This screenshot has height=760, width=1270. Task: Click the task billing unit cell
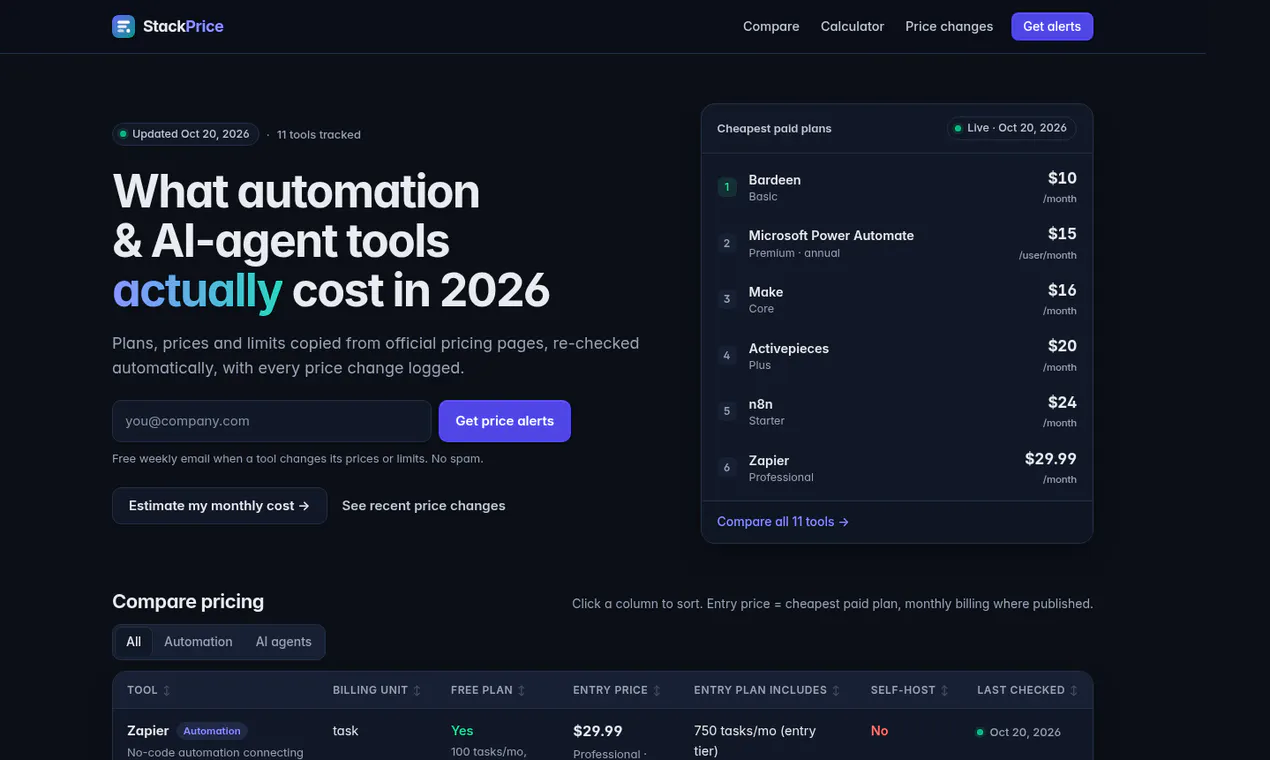345,731
